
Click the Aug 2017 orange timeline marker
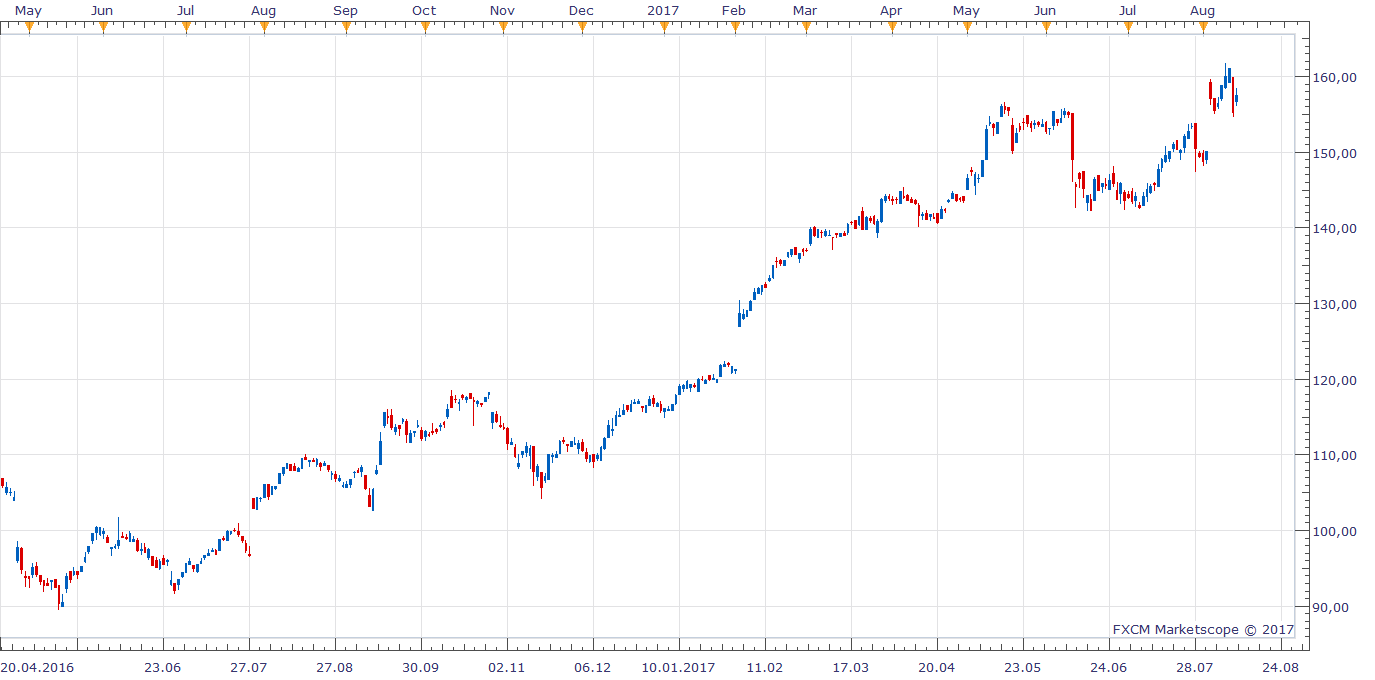coord(1203,28)
